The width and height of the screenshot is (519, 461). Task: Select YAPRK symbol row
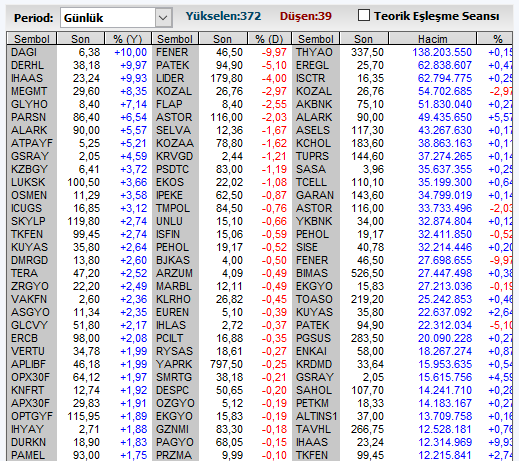[174, 364]
